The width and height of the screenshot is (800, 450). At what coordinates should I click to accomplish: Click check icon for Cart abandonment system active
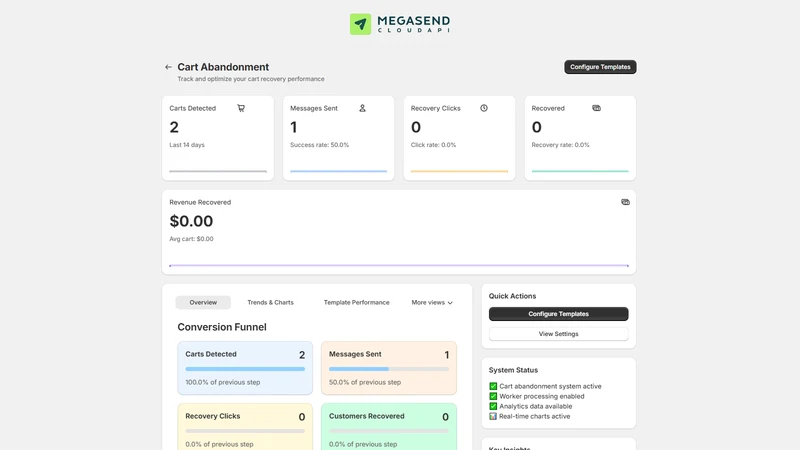click(493, 386)
